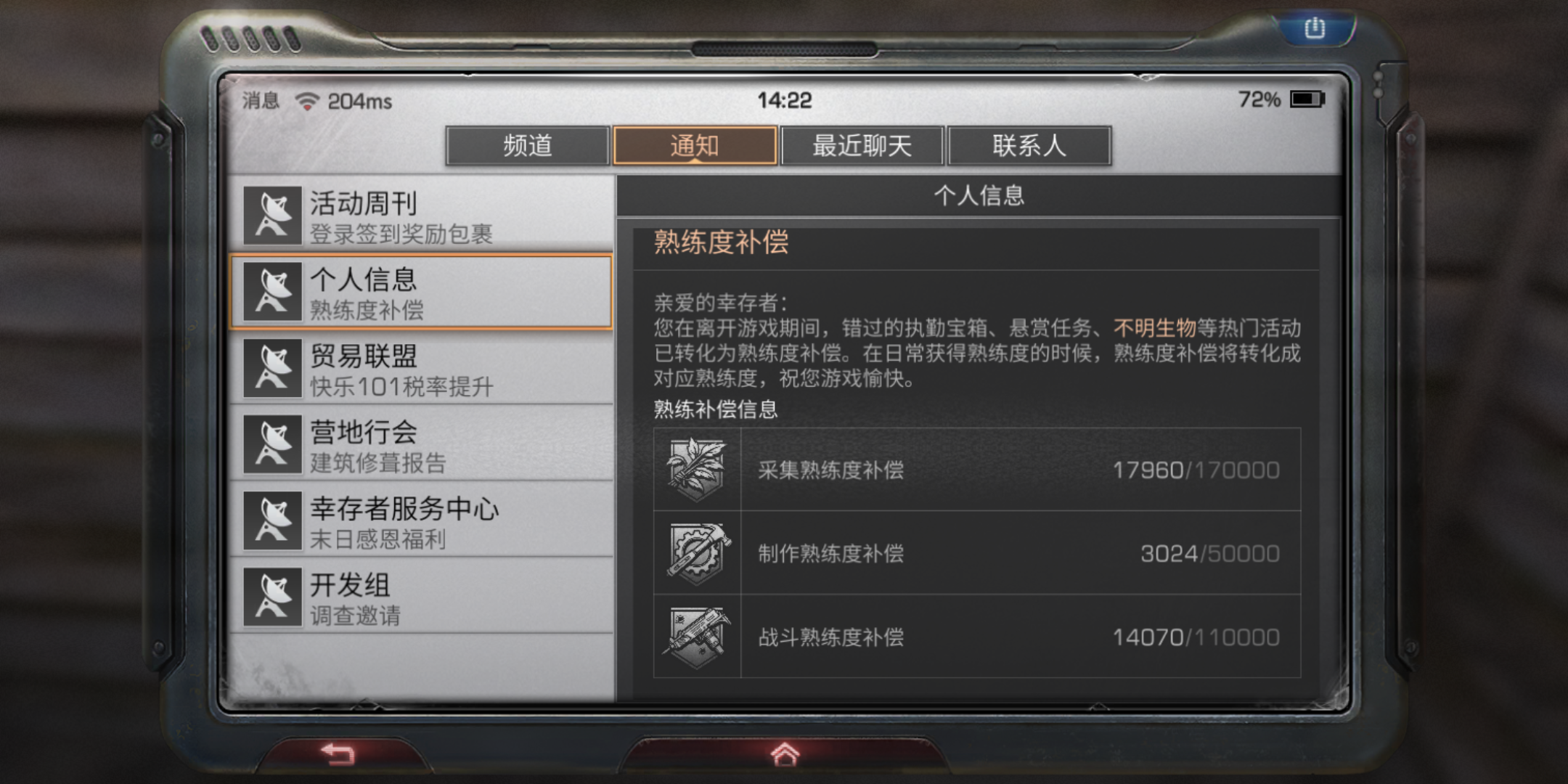Open the 联系人 tab

pyautogui.click(x=1029, y=146)
